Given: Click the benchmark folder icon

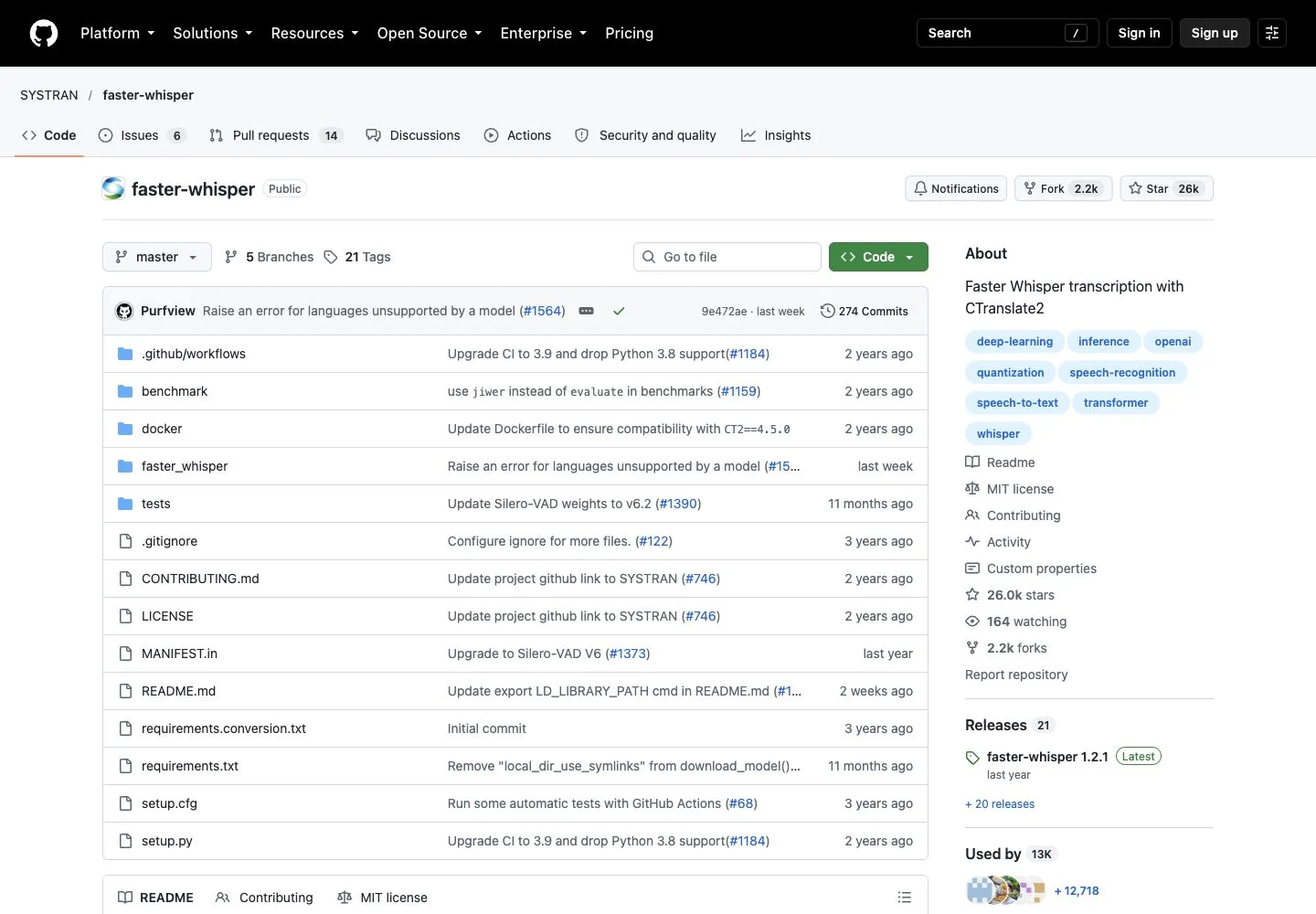Looking at the screenshot, I should click(x=125, y=391).
